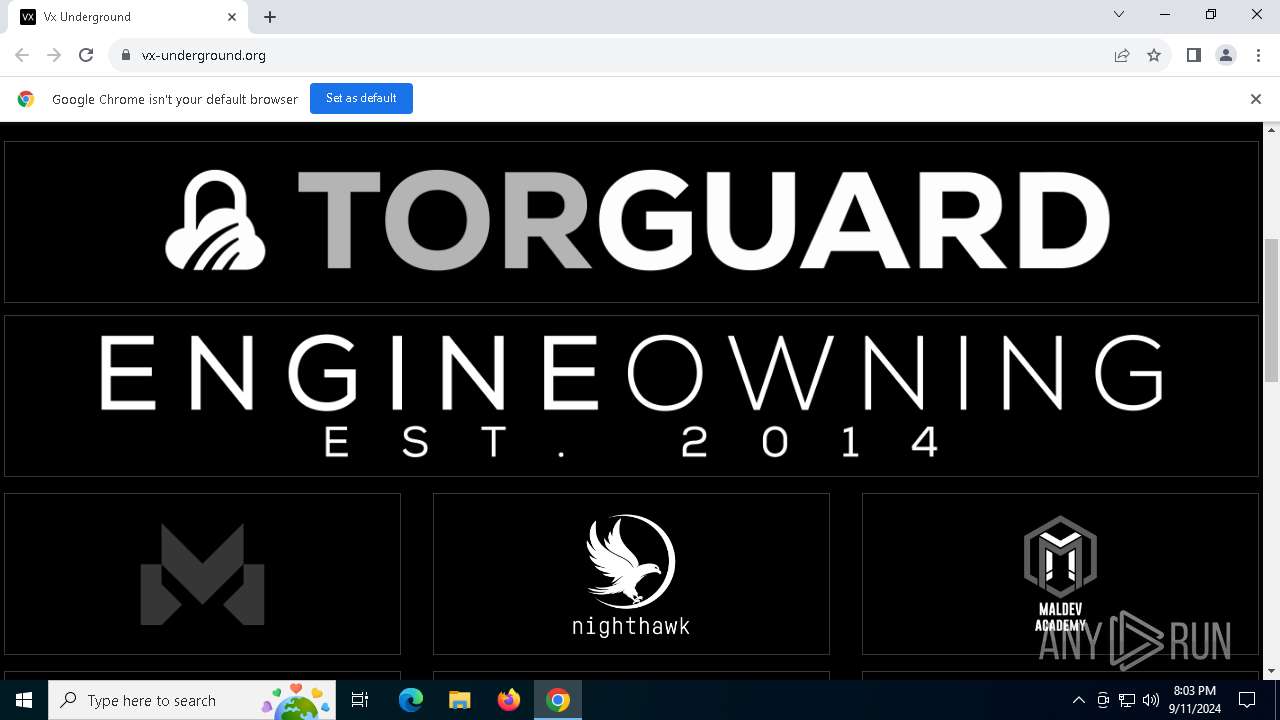Reload the vx-underground page

pyautogui.click(x=86, y=55)
